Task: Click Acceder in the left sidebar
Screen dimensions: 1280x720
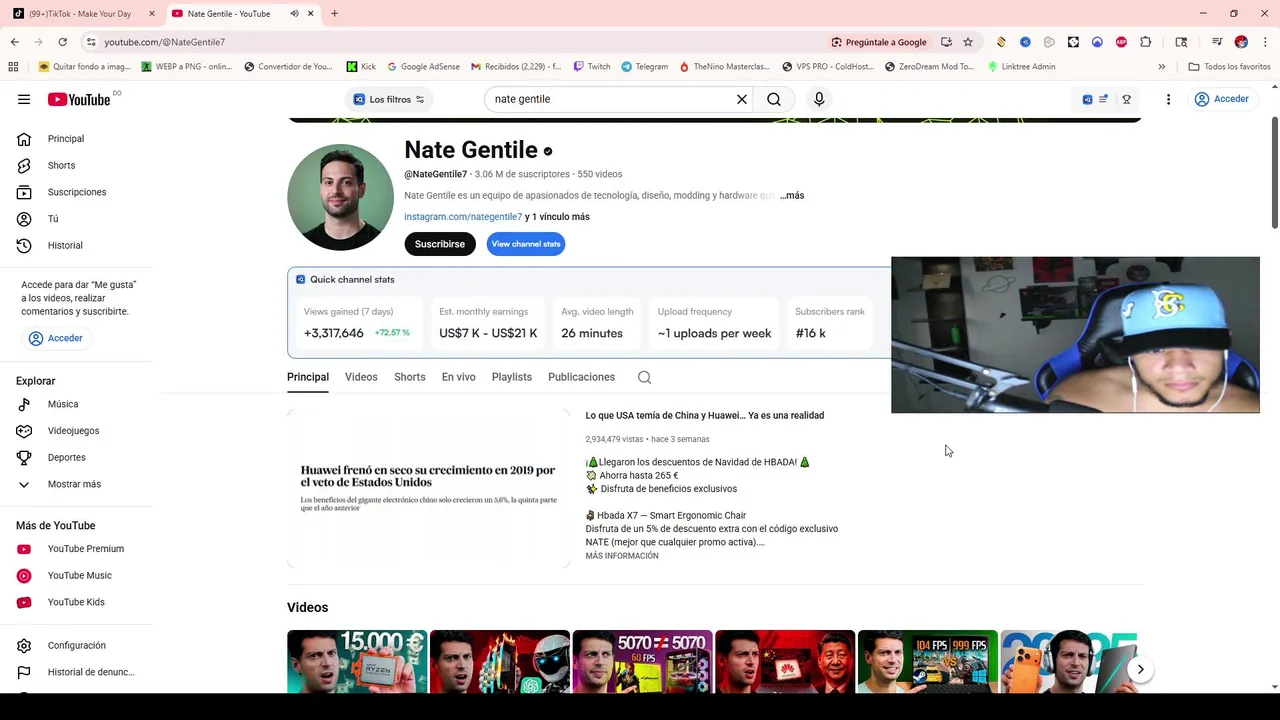Action: click(x=56, y=338)
